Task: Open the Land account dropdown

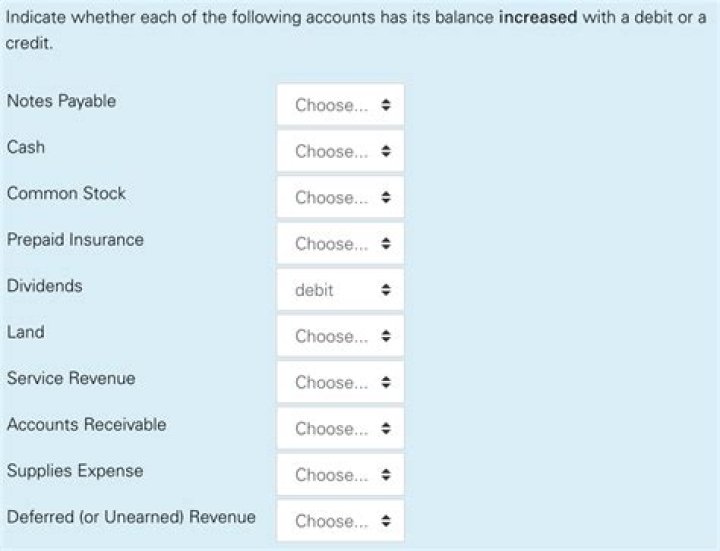Action: [340, 336]
